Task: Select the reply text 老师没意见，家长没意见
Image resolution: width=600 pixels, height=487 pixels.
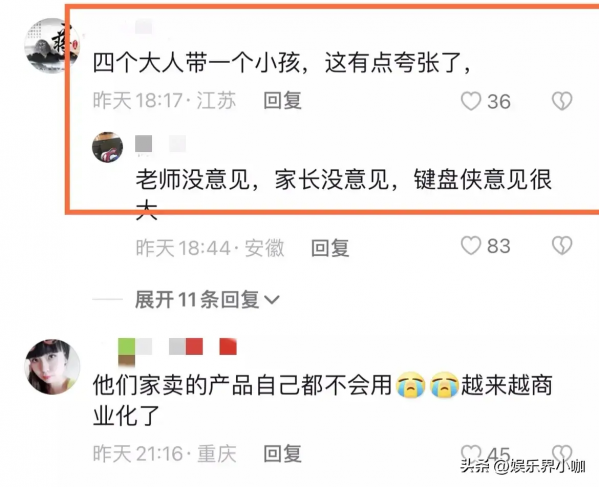Action: coord(262,179)
